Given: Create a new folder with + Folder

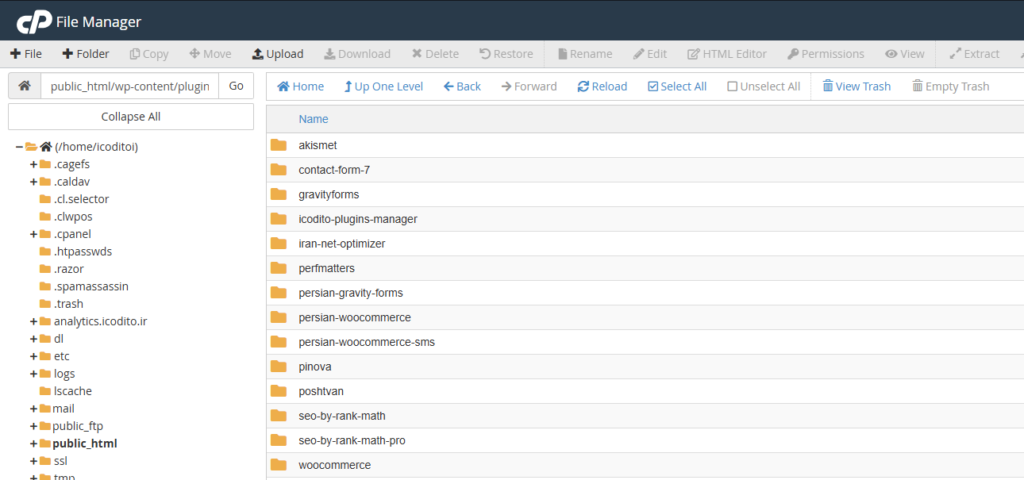Looking at the screenshot, I should click(x=86, y=54).
